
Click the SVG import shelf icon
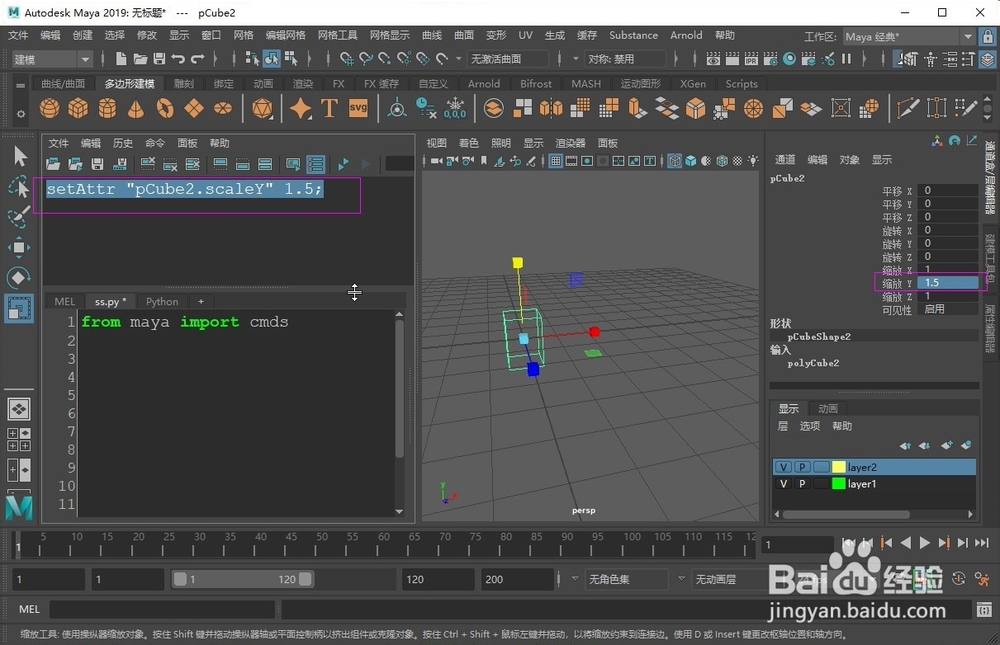tap(358, 108)
